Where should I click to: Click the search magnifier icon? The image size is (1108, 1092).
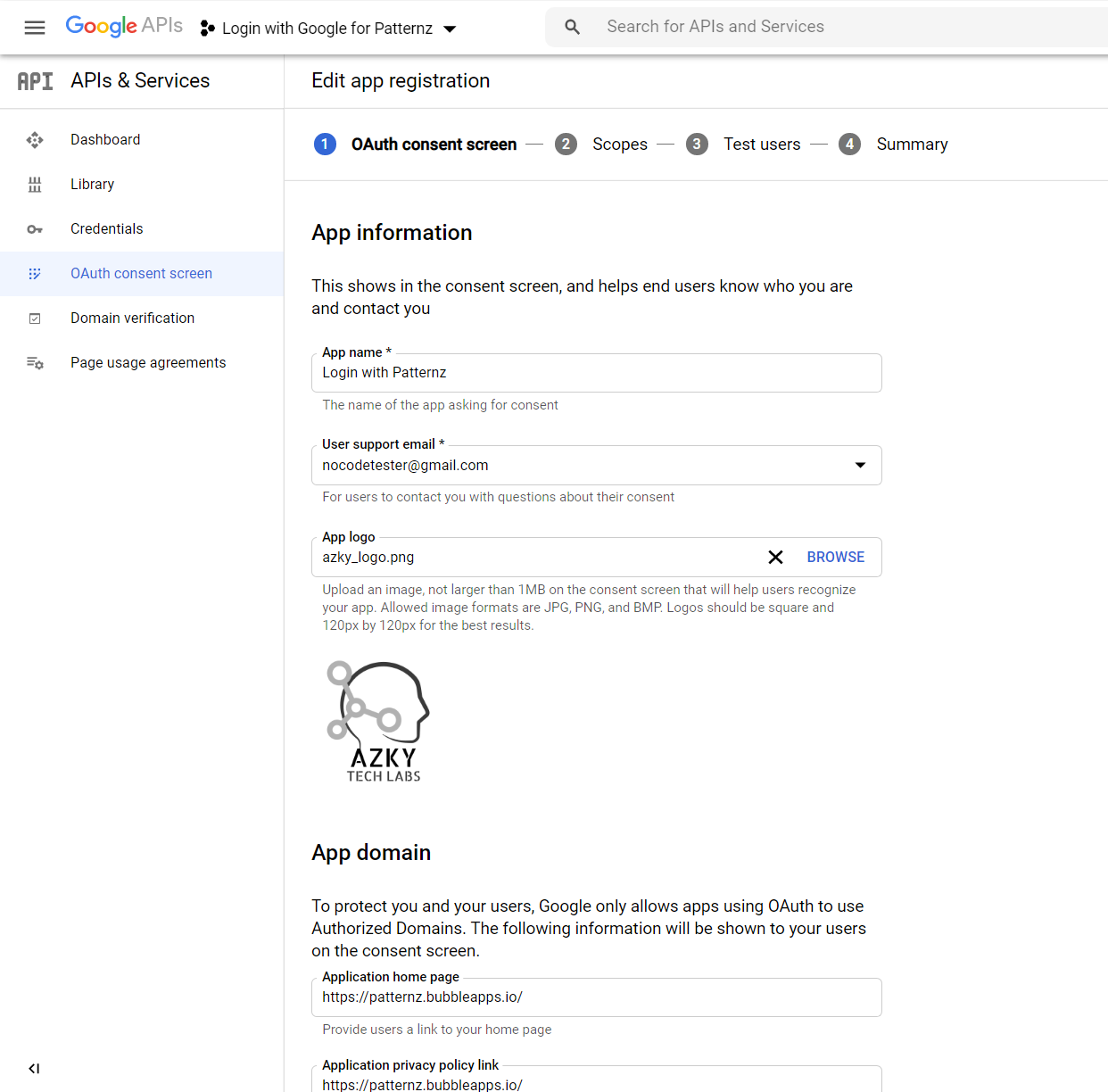(573, 28)
